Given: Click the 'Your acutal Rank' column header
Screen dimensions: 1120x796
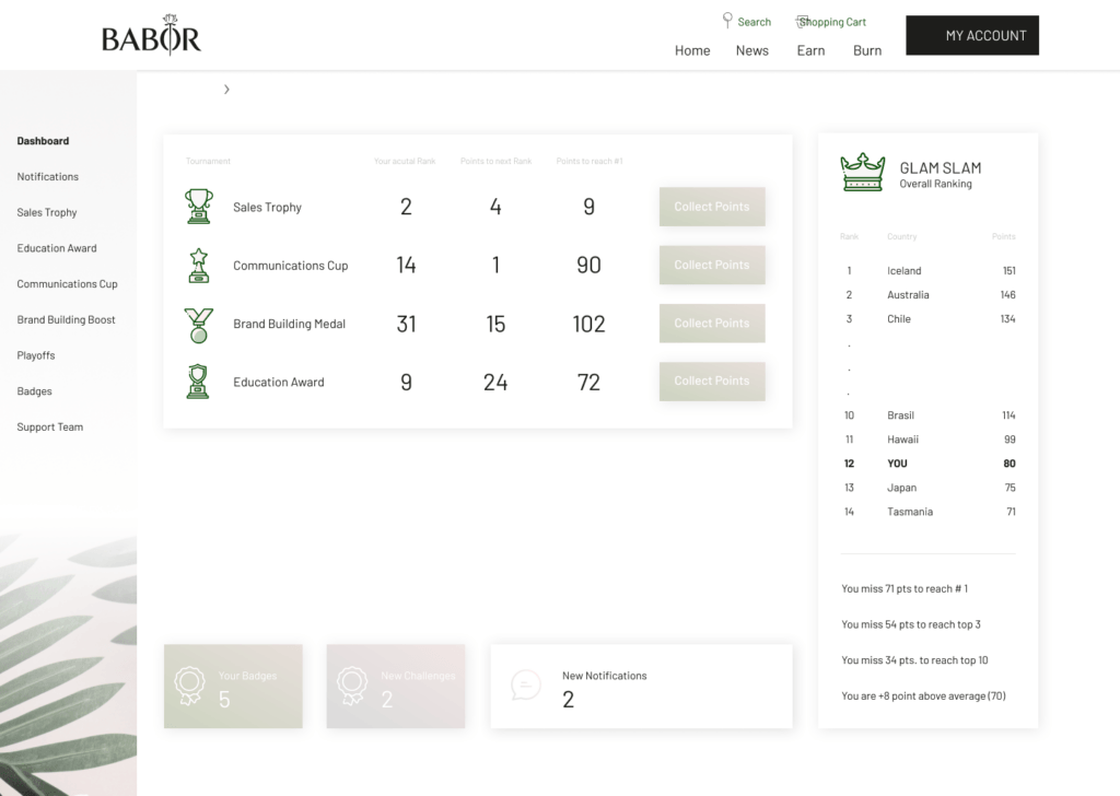Looking at the screenshot, I should (x=404, y=161).
